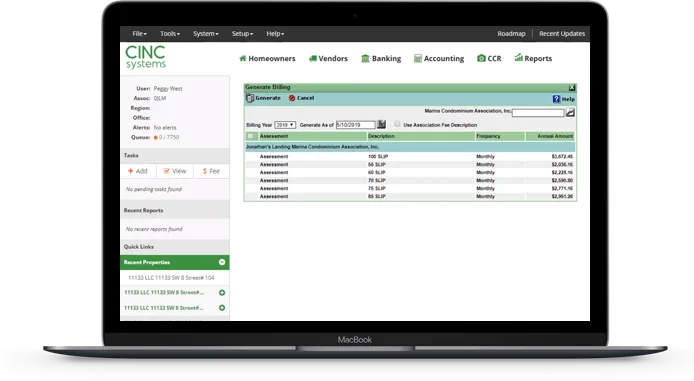Cancel the Generate Billing dialog
Screen dimensions: 694x381
point(301,98)
